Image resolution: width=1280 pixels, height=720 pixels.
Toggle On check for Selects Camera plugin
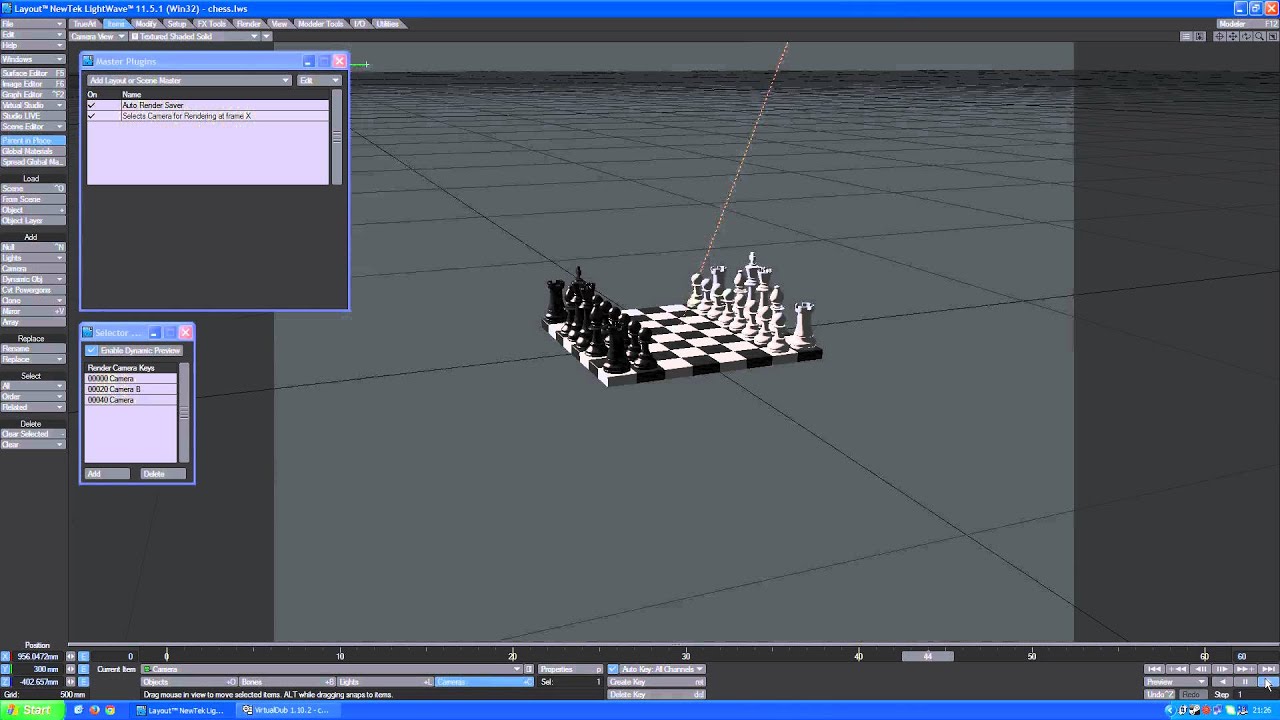pyautogui.click(x=92, y=116)
